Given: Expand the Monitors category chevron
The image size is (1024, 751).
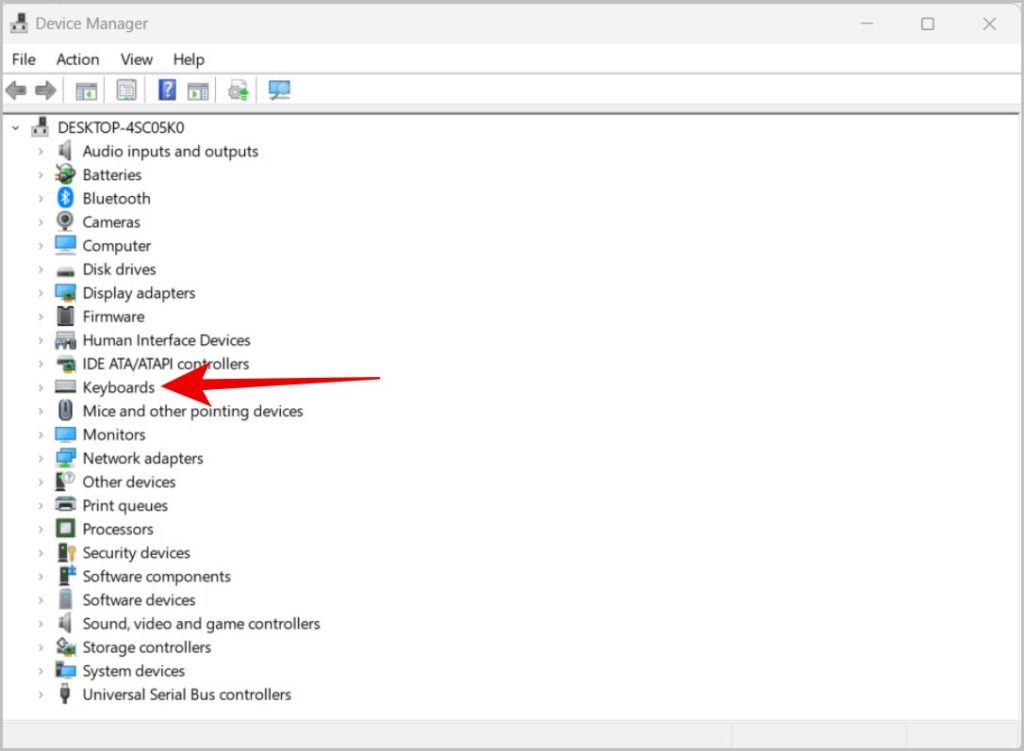Looking at the screenshot, I should [x=40, y=434].
